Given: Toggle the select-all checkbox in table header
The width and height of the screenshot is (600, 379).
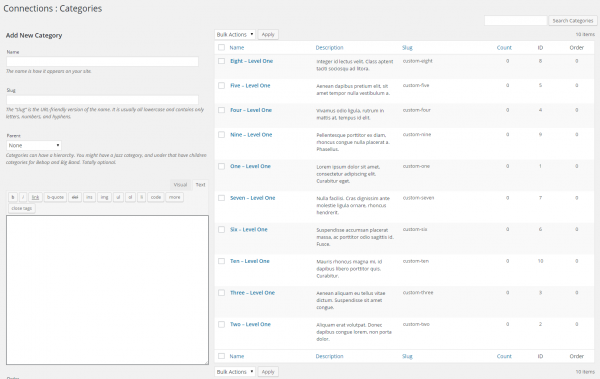Looking at the screenshot, I should coord(221,47).
